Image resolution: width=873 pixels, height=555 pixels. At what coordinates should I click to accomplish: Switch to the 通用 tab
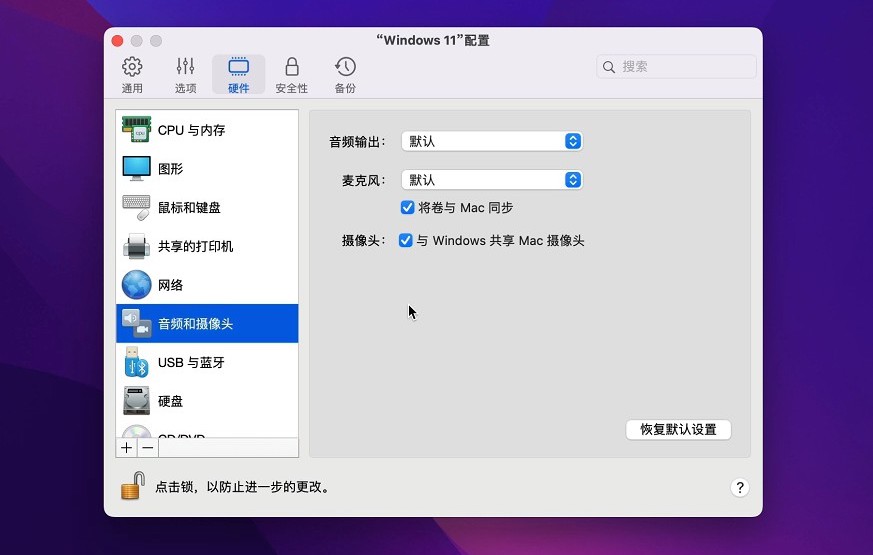coord(132,75)
